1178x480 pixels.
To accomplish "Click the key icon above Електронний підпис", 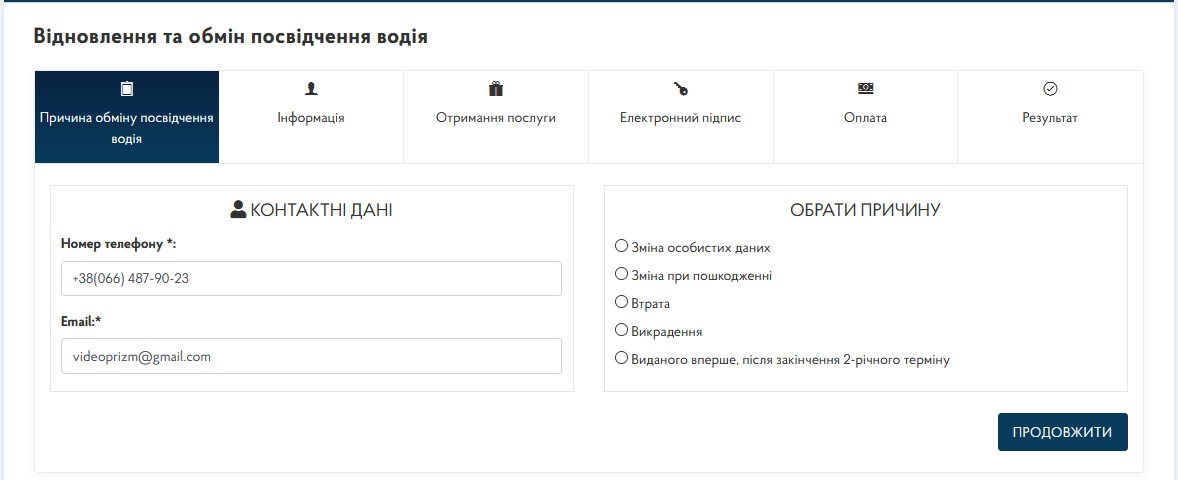I will 681,89.
